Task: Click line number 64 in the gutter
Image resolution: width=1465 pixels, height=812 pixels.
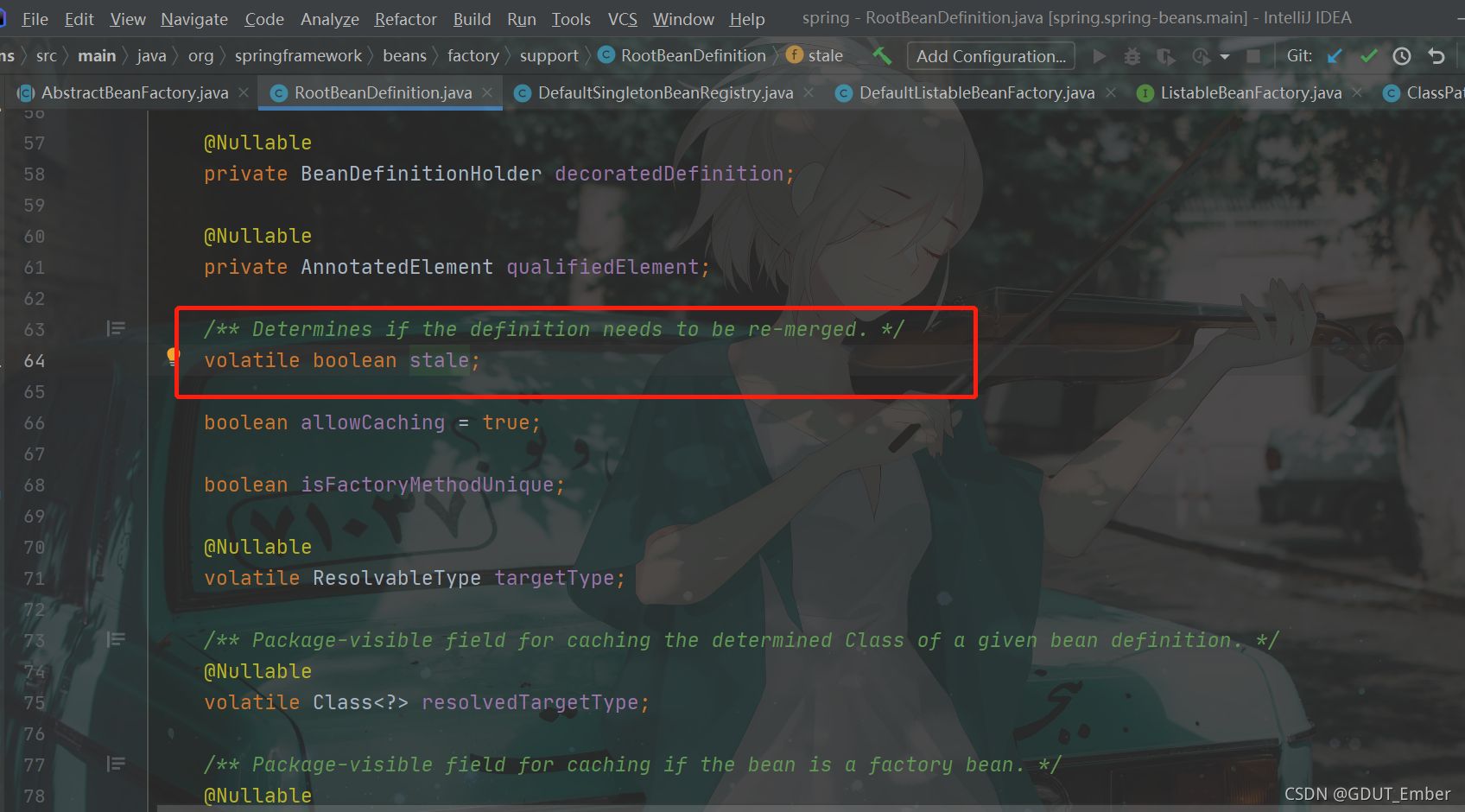Action: [35, 360]
